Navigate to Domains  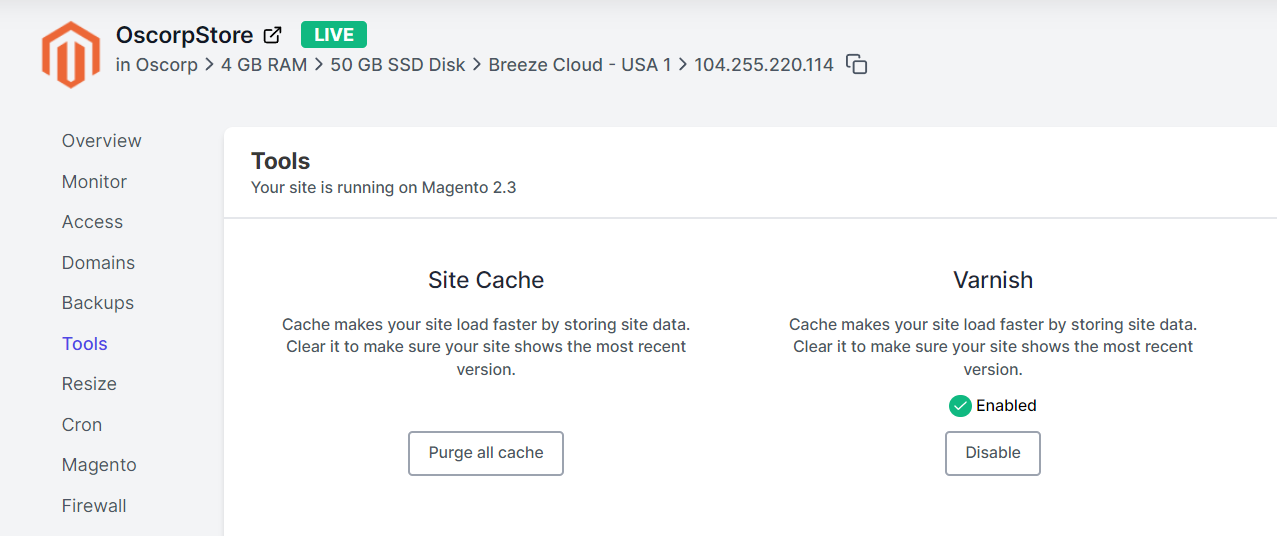click(98, 263)
